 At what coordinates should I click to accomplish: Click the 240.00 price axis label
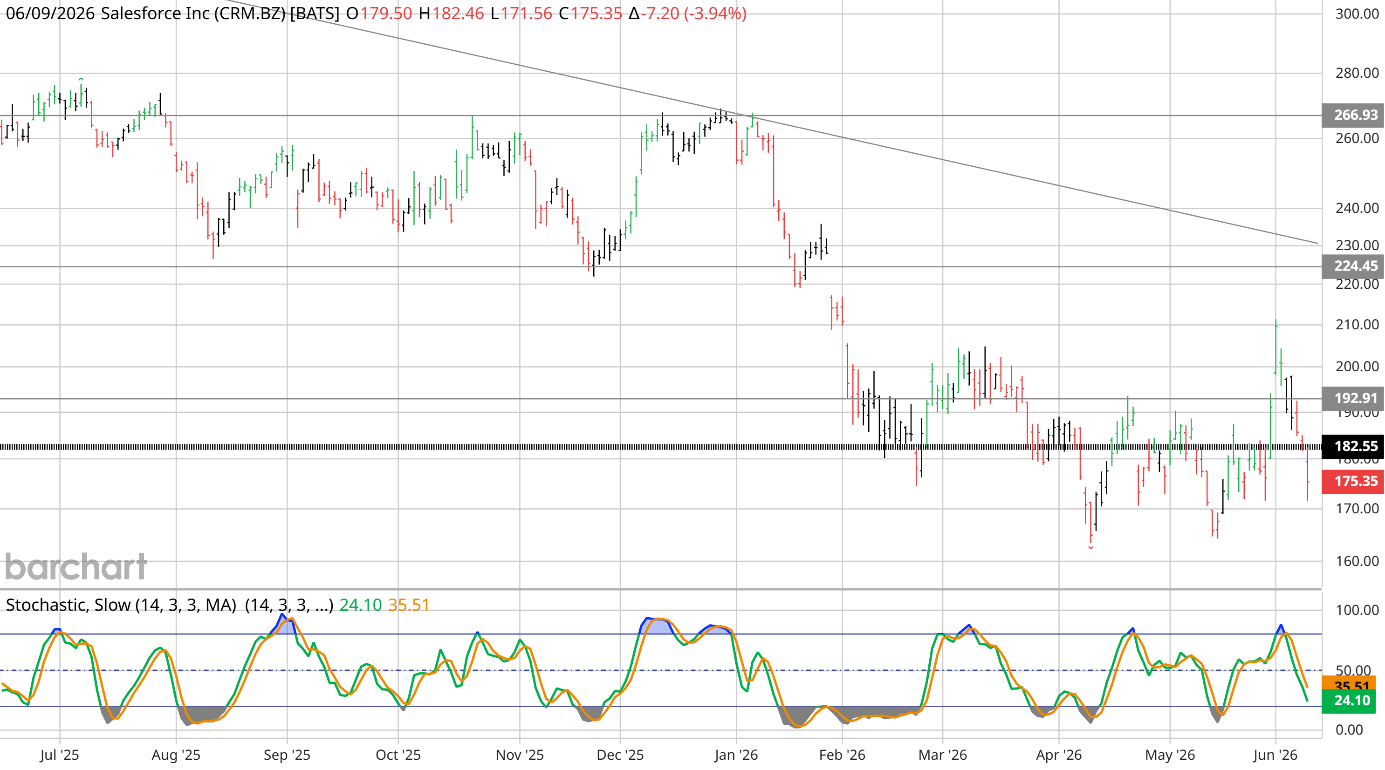coord(1357,208)
